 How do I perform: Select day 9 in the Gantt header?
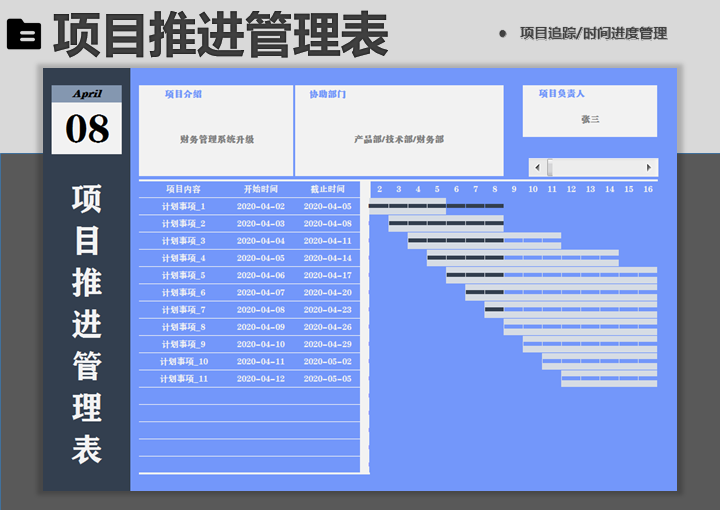click(514, 189)
